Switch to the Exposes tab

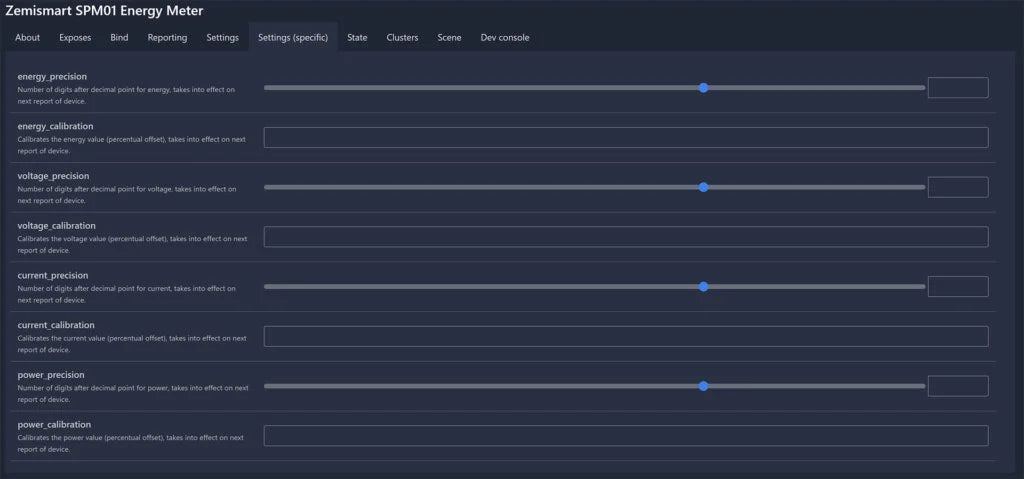click(75, 38)
